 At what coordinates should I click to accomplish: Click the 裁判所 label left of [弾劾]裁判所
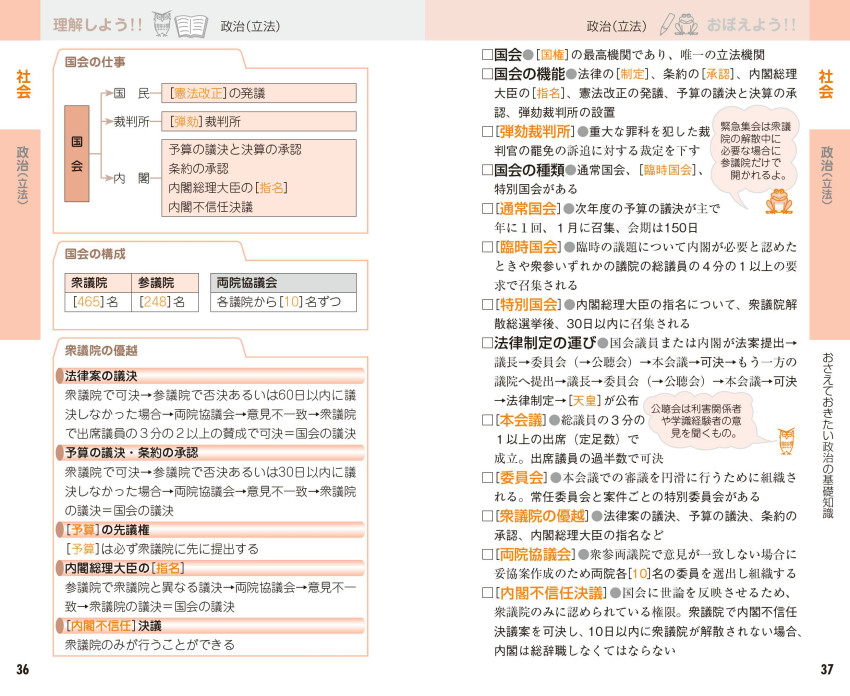click(132, 121)
